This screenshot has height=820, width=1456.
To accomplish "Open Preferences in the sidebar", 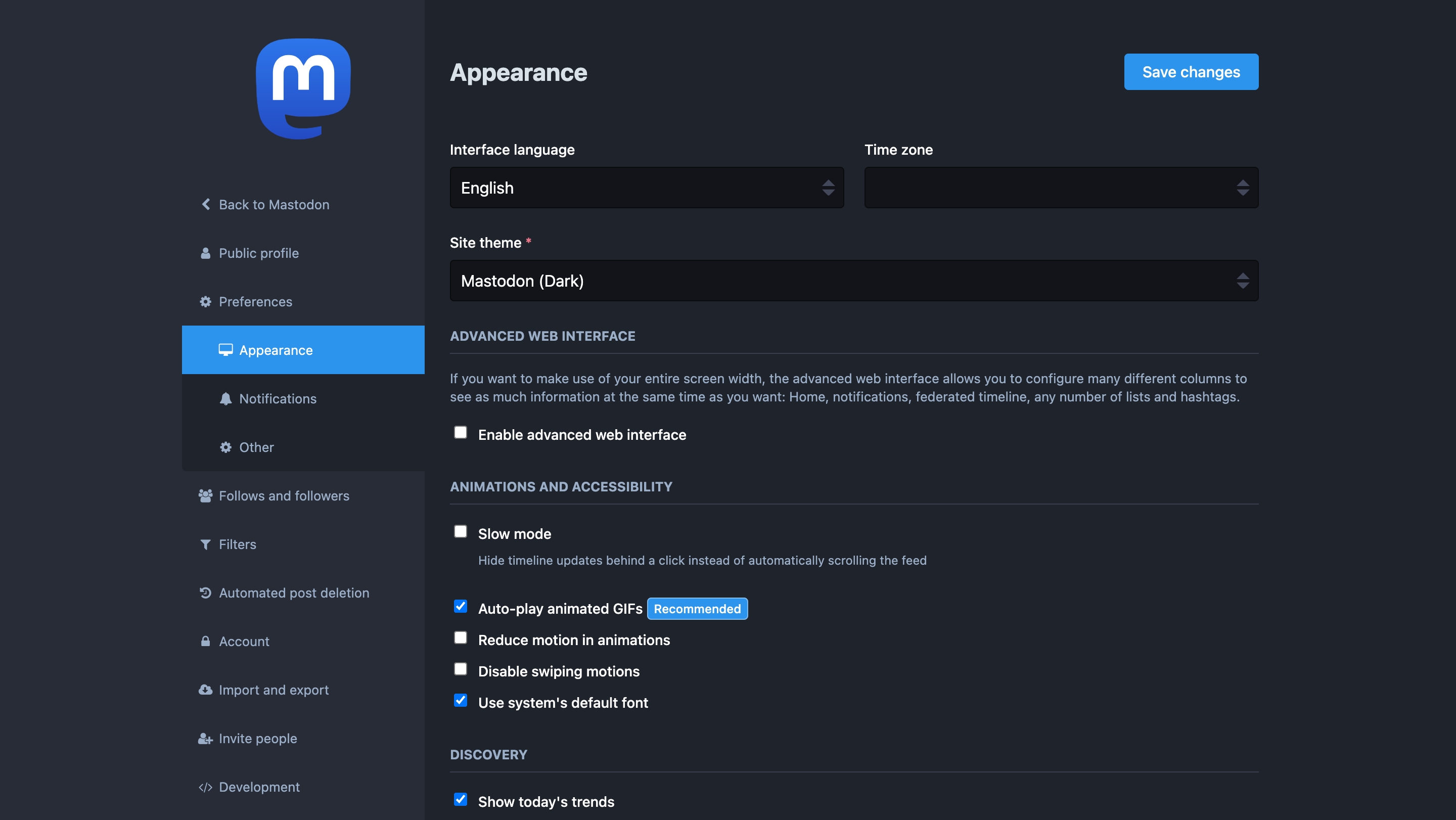I will point(255,302).
